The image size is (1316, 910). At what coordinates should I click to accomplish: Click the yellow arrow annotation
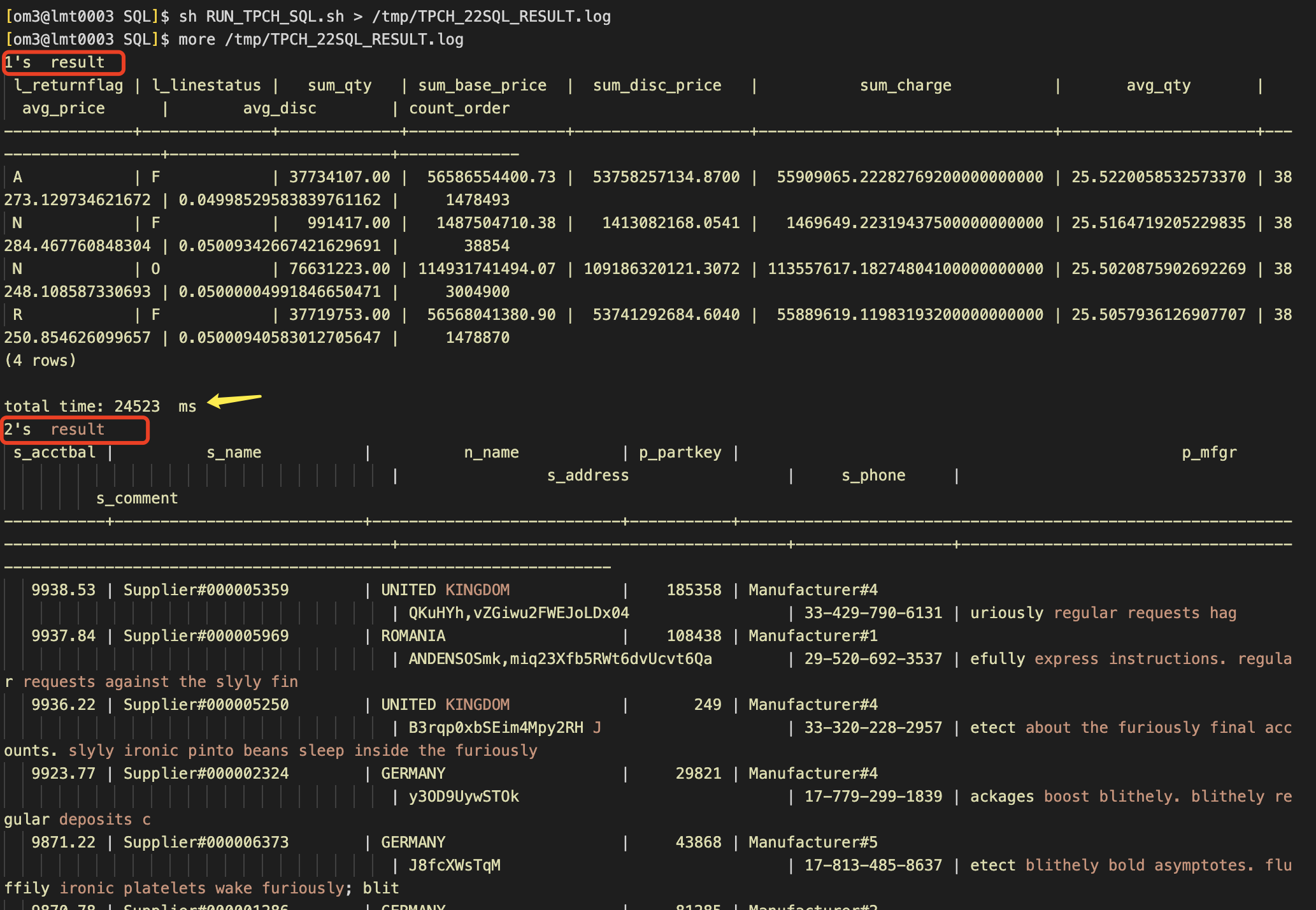click(x=234, y=400)
